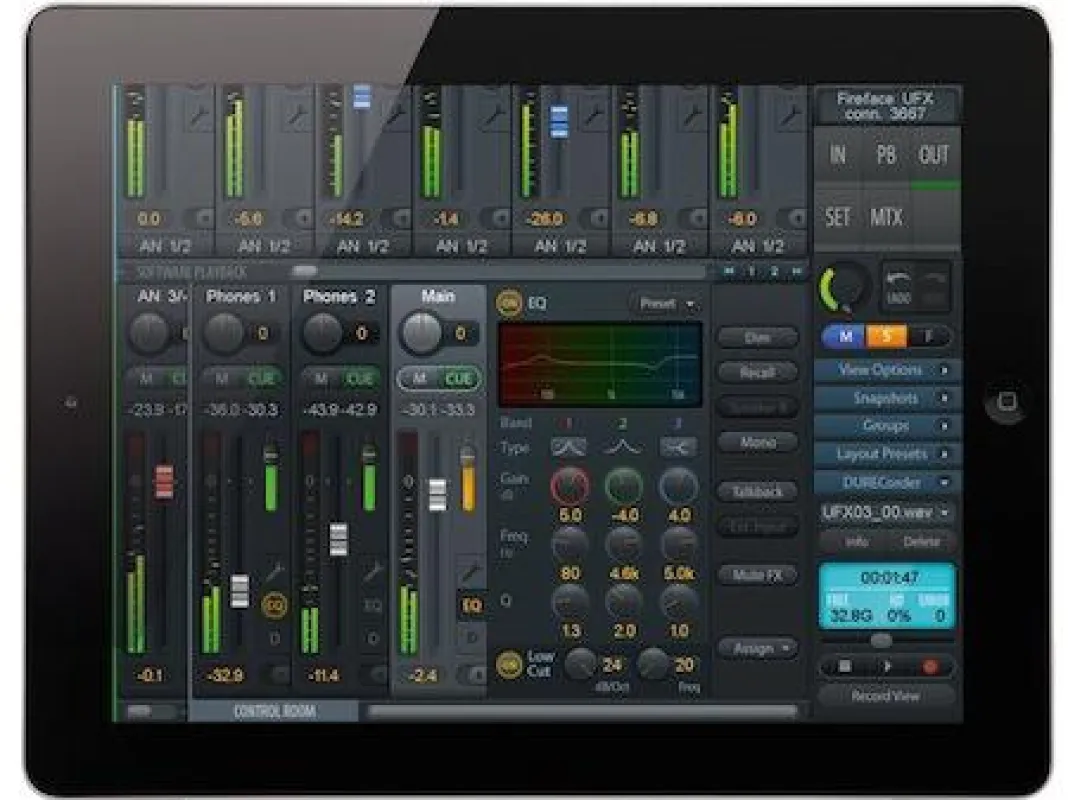Switch to the OUT tab
This screenshot has width=1068, height=800.
934,155
